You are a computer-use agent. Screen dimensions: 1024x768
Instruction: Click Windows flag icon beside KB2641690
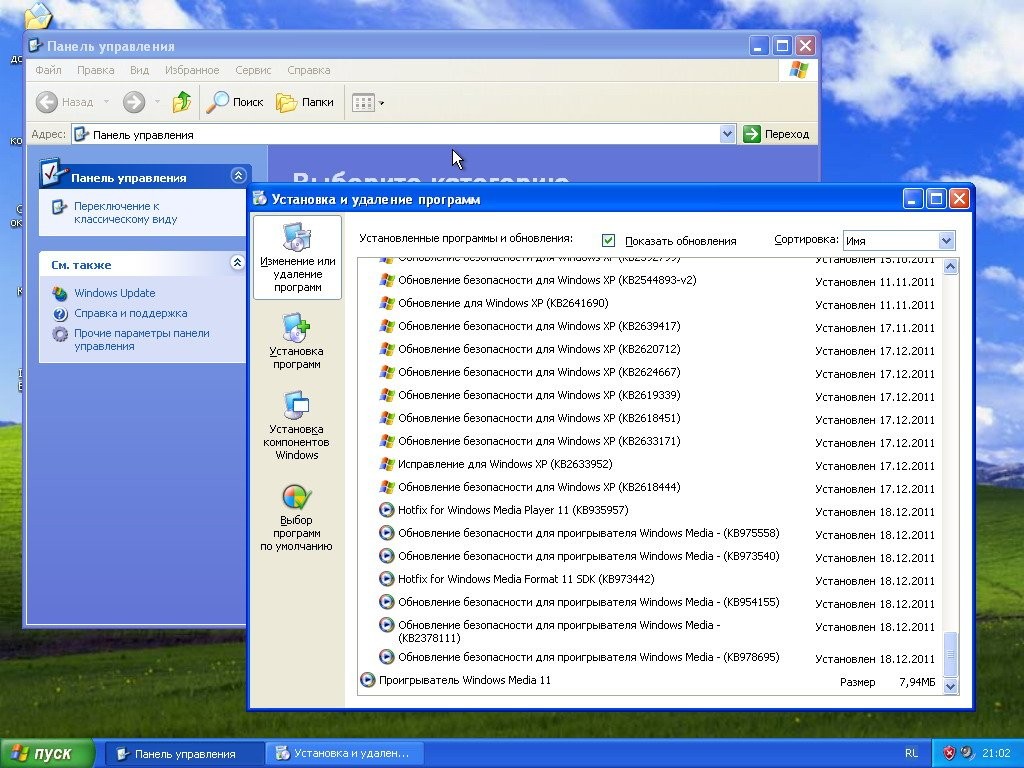(387, 303)
